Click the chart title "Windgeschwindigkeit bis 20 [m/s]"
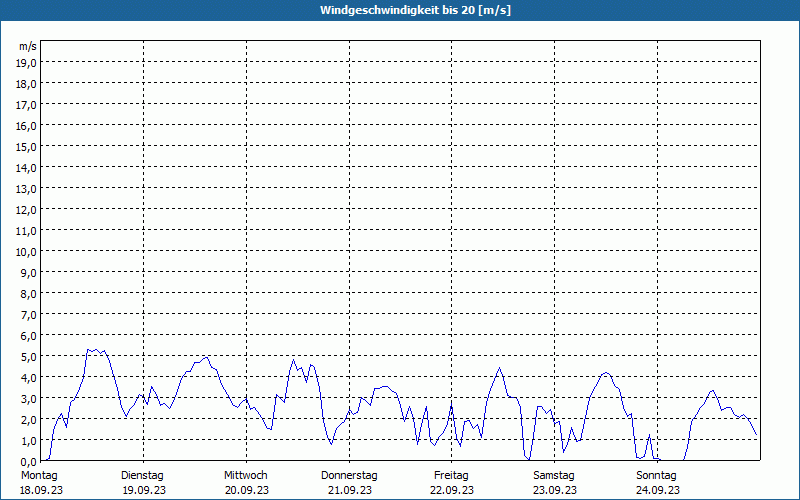The image size is (800, 500). point(400,10)
